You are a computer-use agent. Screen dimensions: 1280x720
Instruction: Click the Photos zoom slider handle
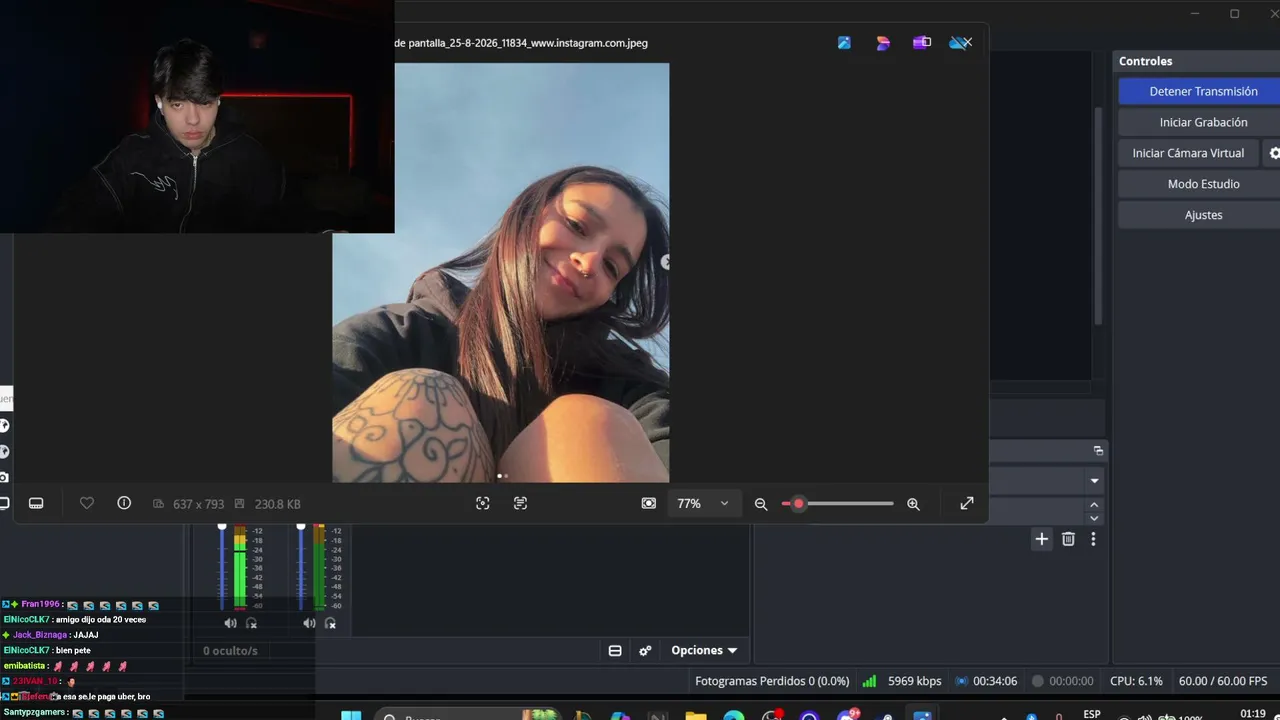(798, 504)
